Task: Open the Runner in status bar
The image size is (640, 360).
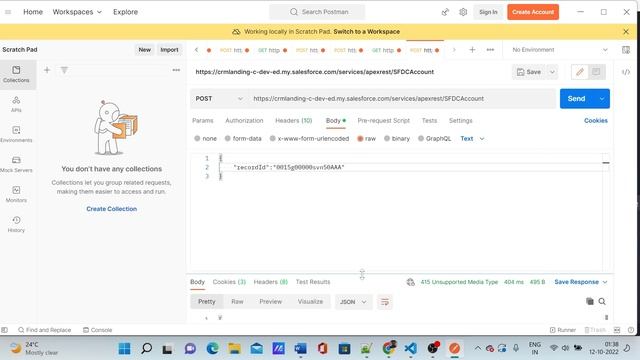Action: pyautogui.click(x=562, y=330)
